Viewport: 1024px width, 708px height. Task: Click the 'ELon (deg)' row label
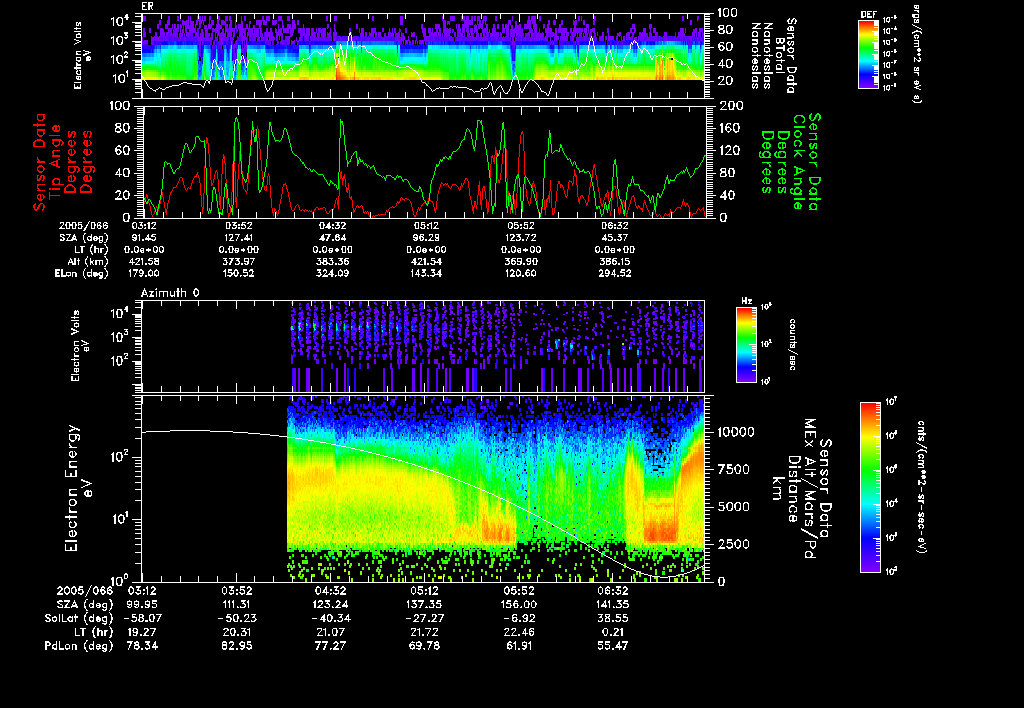coord(82,274)
